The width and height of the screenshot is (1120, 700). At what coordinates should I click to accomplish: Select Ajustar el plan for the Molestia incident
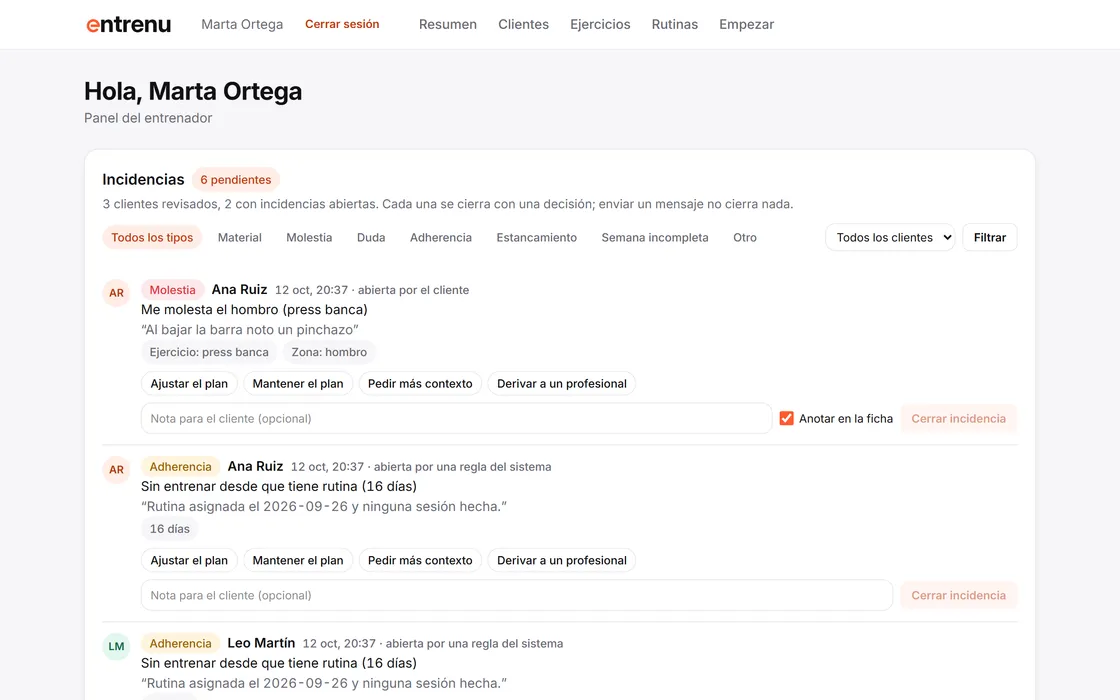click(189, 384)
